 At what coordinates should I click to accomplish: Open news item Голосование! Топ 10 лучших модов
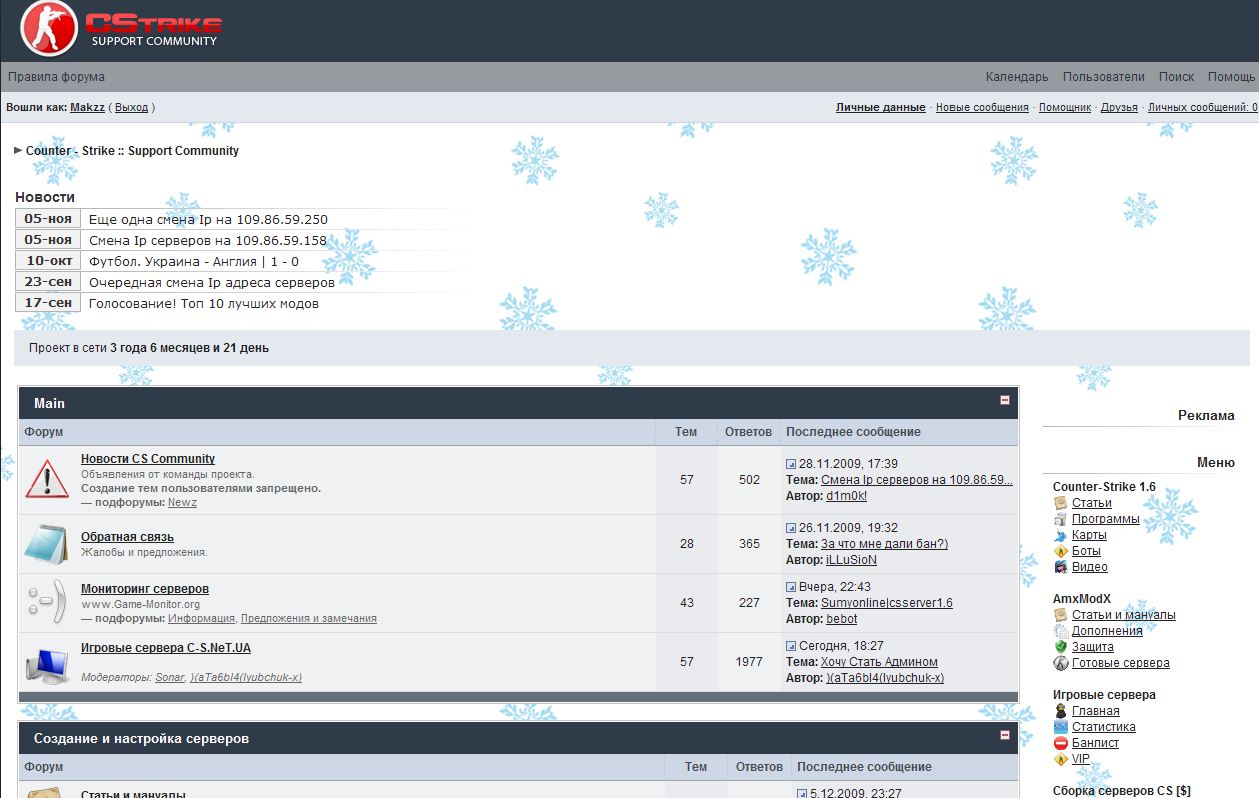204,303
